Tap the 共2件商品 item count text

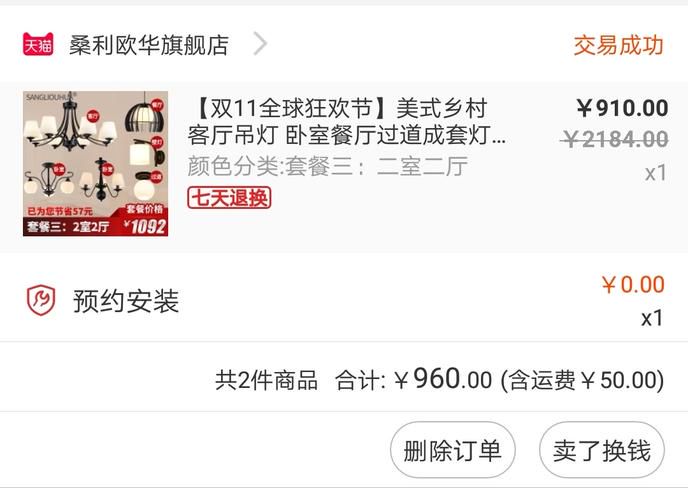pyautogui.click(x=266, y=380)
